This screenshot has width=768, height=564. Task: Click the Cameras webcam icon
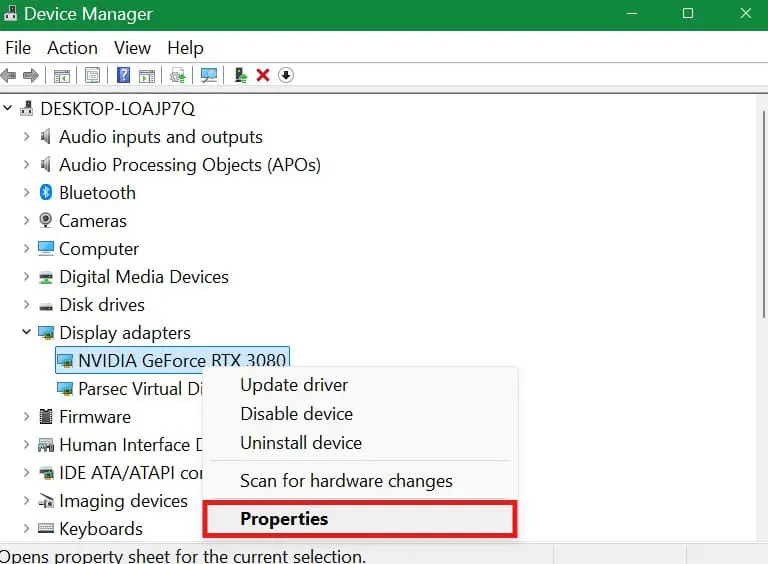click(46, 220)
